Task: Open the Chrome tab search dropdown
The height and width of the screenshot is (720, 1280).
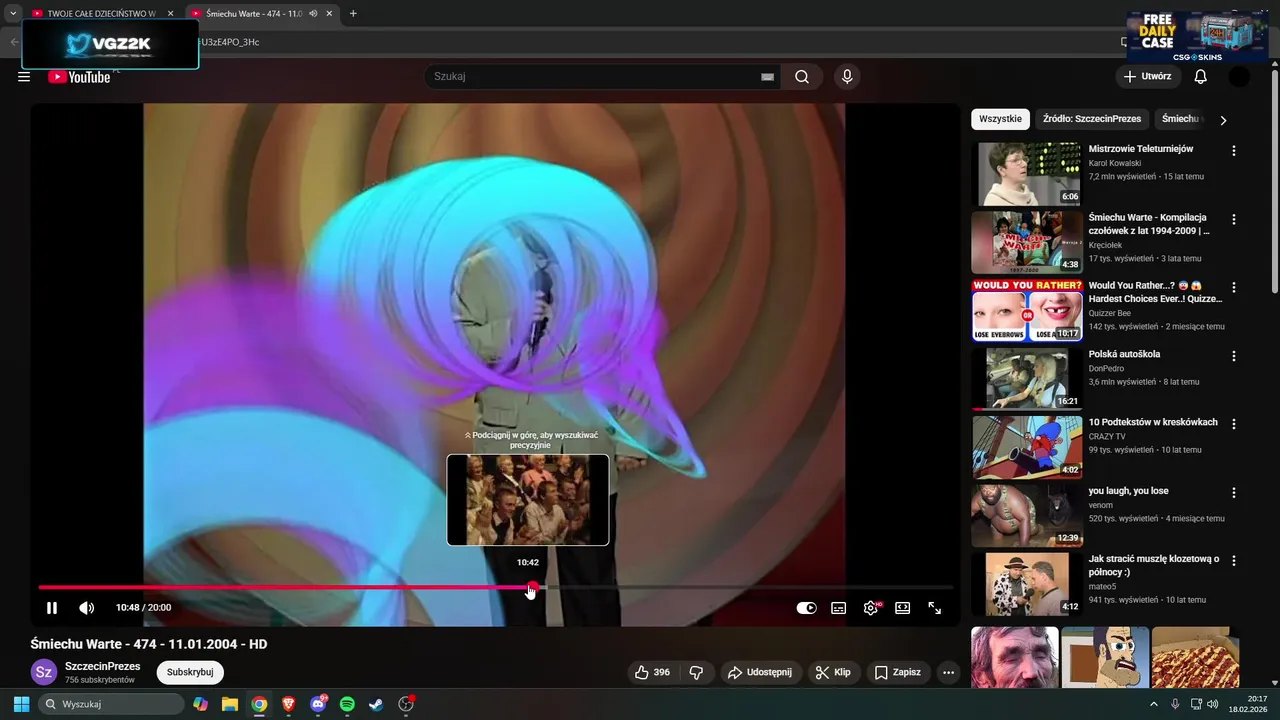Action: tap(13, 13)
